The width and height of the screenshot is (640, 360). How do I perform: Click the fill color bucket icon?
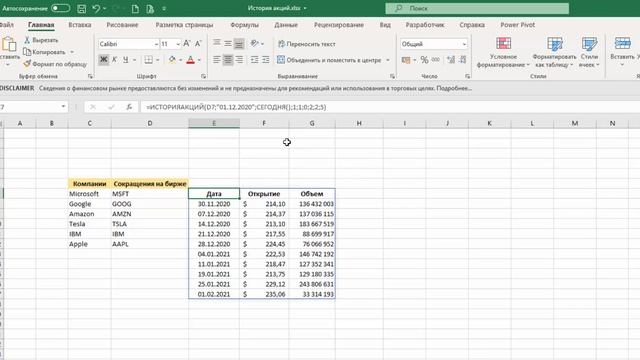[x=172, y=60]
